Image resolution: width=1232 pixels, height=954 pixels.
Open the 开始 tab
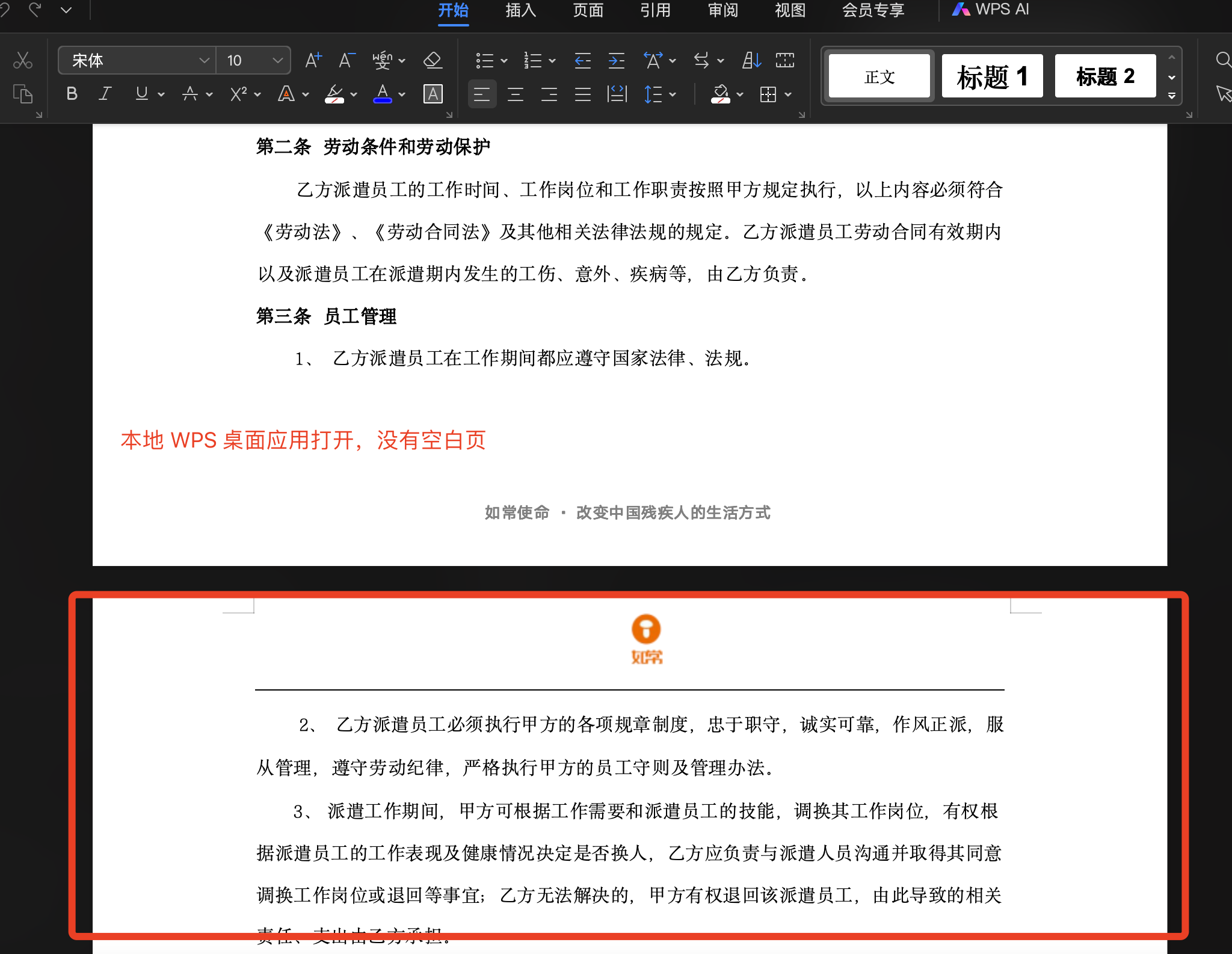coord(454,10)
